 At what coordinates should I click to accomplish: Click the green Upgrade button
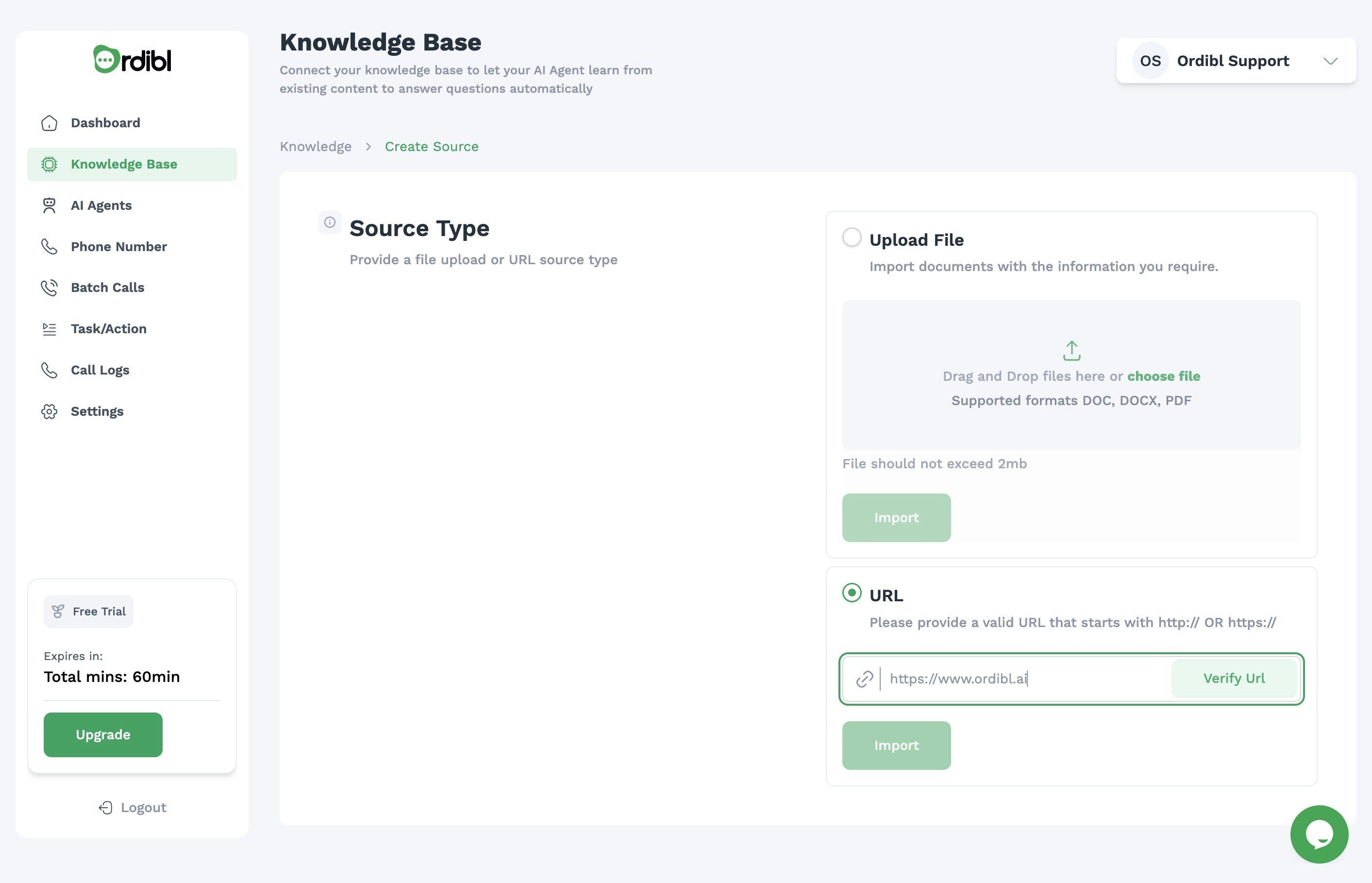[103, 734]
